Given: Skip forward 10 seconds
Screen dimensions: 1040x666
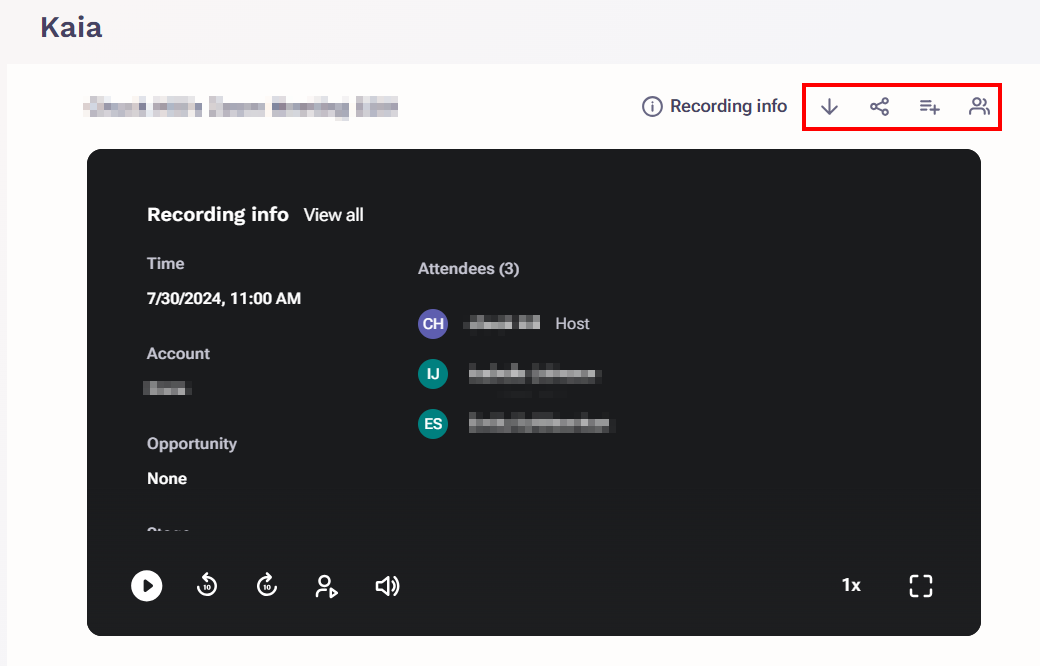Looking at the screenshot, I should click(267, 586).
